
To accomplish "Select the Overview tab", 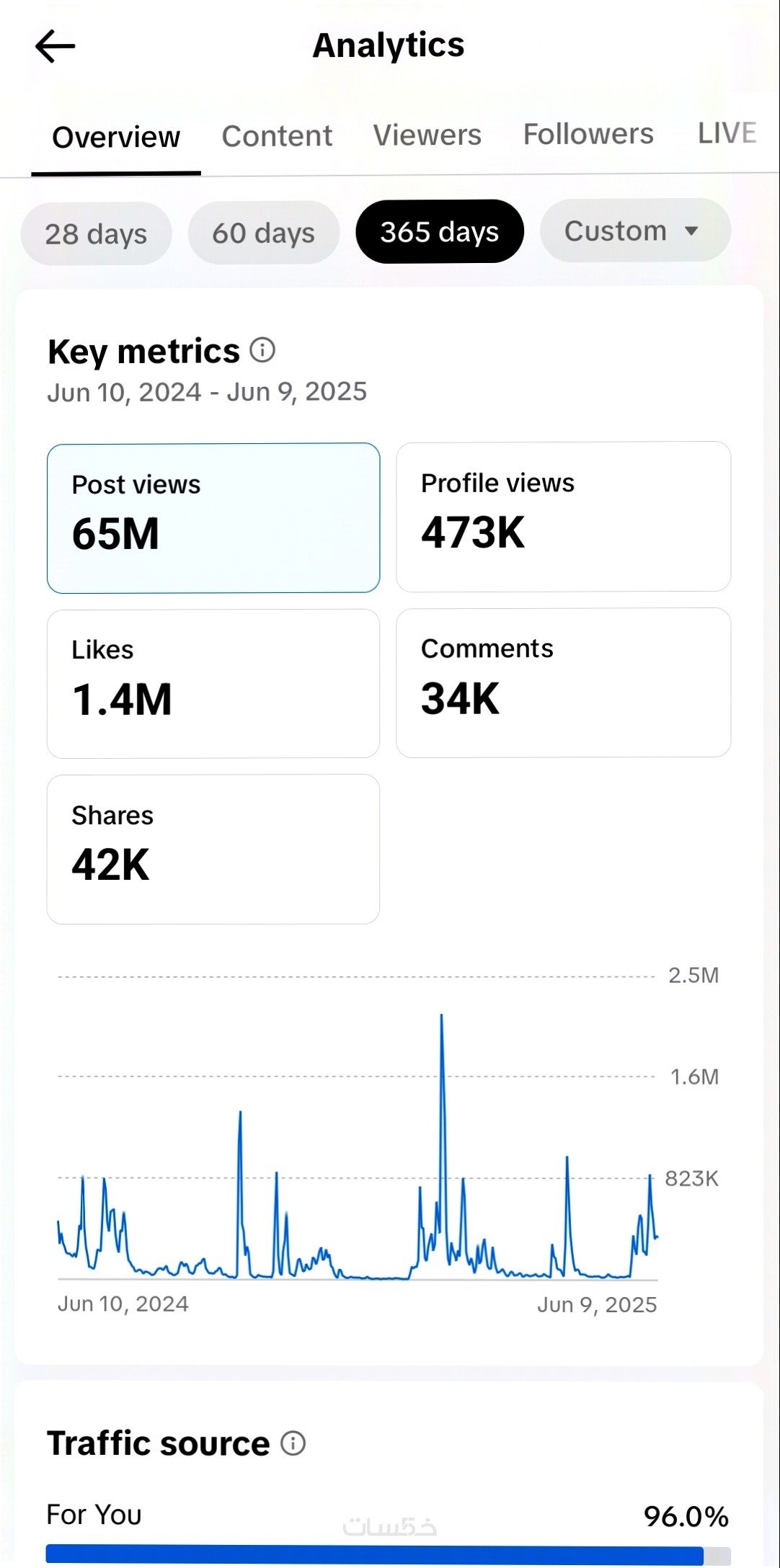I will click(x=116, y=137).
